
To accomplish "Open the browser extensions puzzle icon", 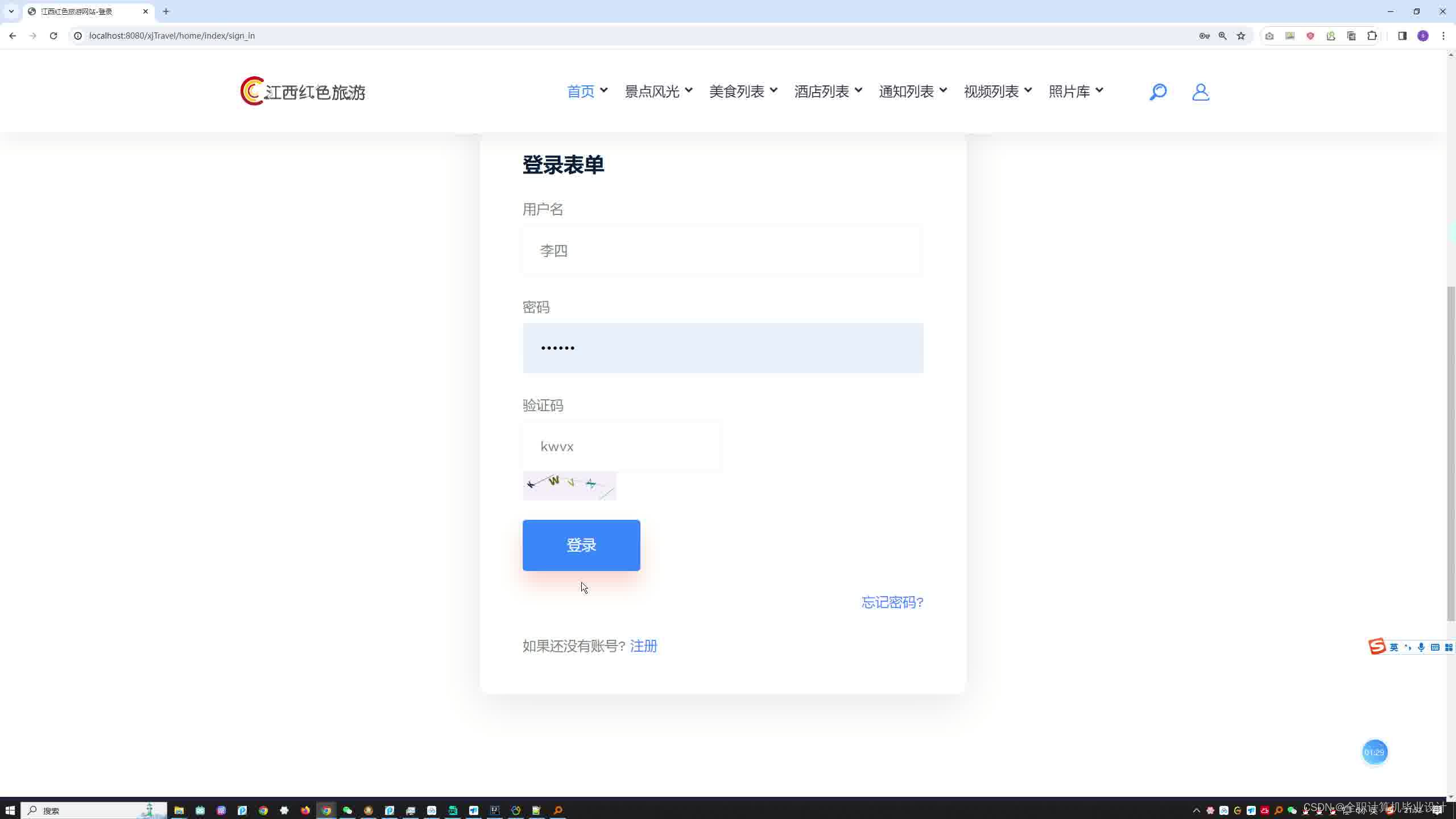I will tap(1372, 36).
